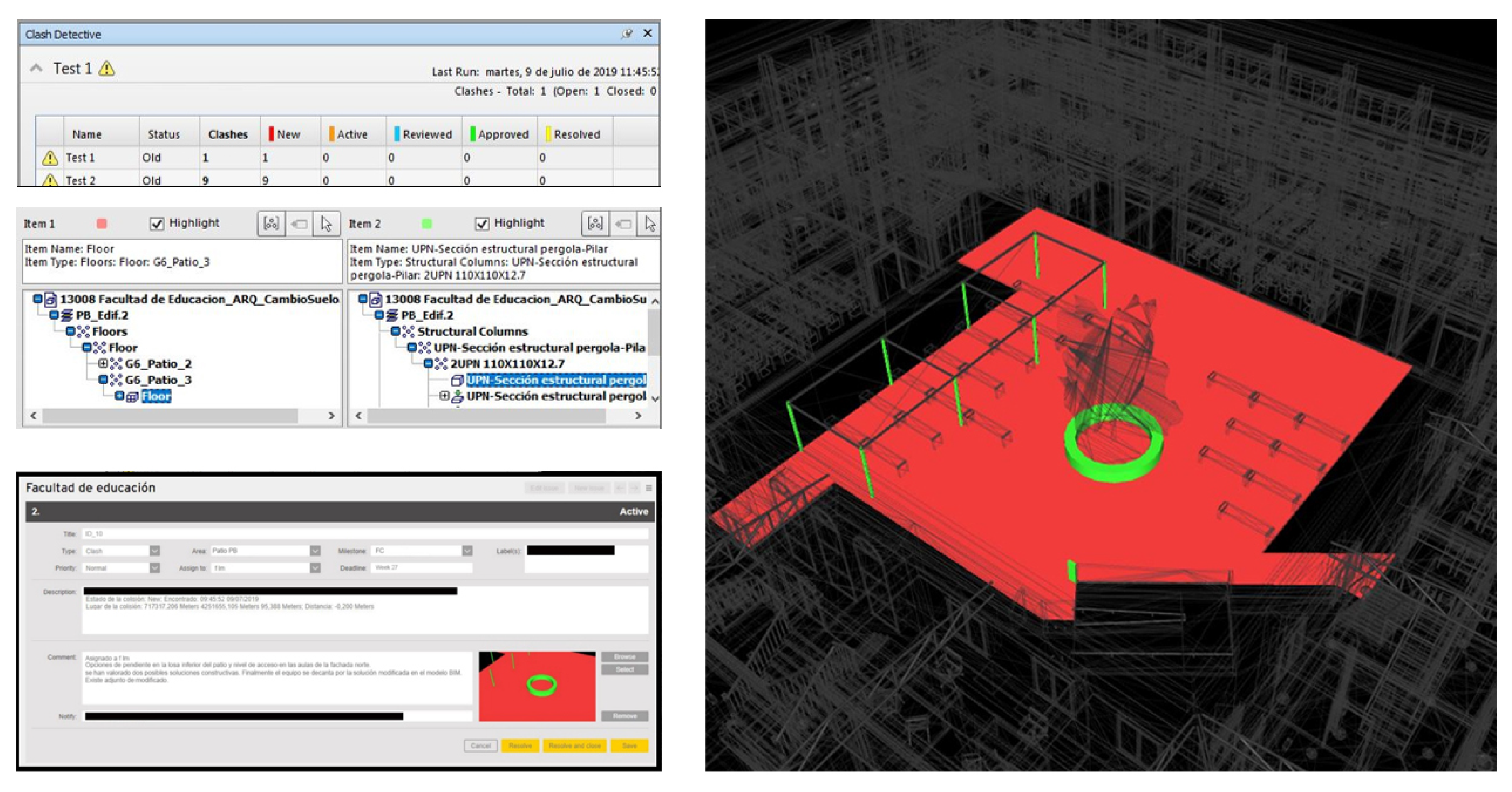Expand the G6_Patio_2 tree node
The width and height of the screenshot is (1512, 792).
point(103,363)
